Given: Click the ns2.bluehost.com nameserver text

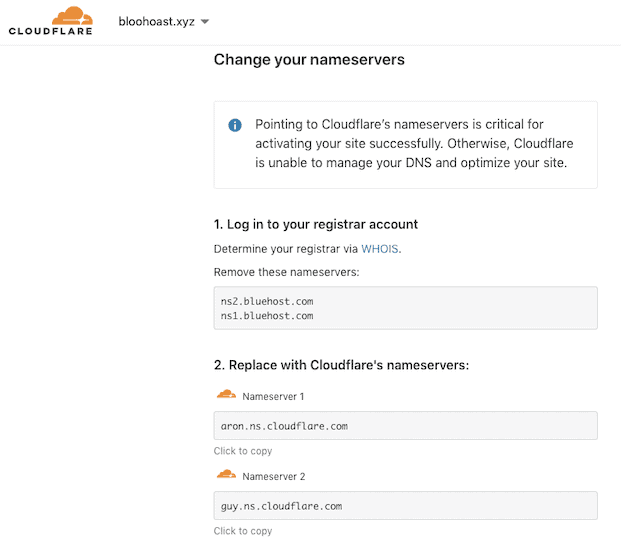Looking at the screenshot, I should (267, 301).
